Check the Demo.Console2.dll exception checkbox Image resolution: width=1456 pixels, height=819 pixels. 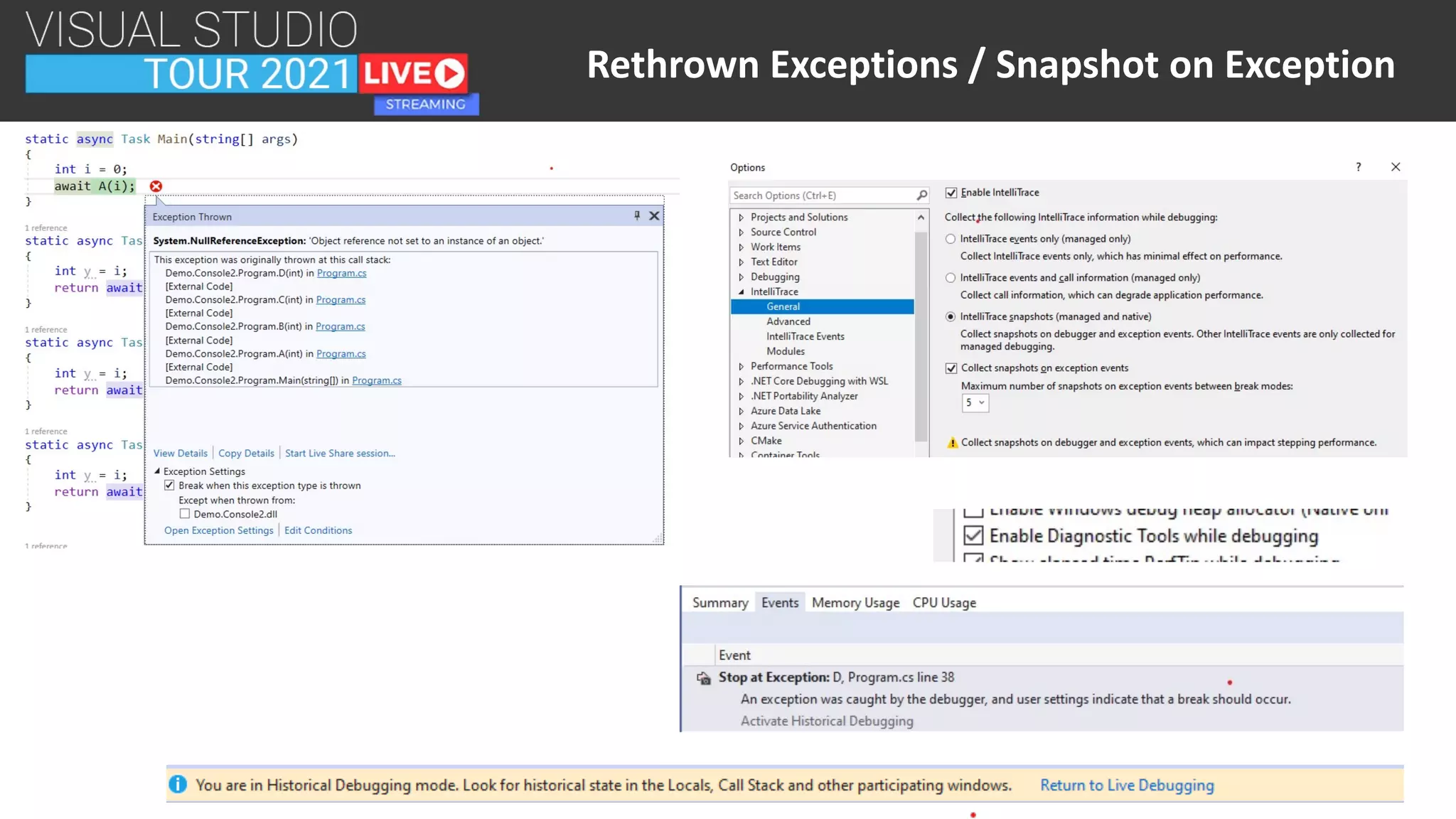185,514
